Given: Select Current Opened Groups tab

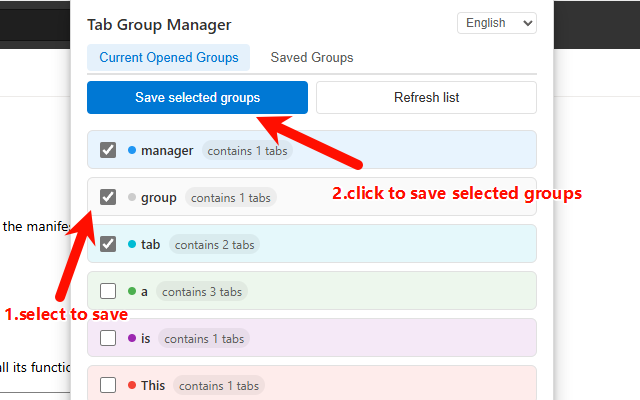Looking at the screenshot, I should click(168, 58).
